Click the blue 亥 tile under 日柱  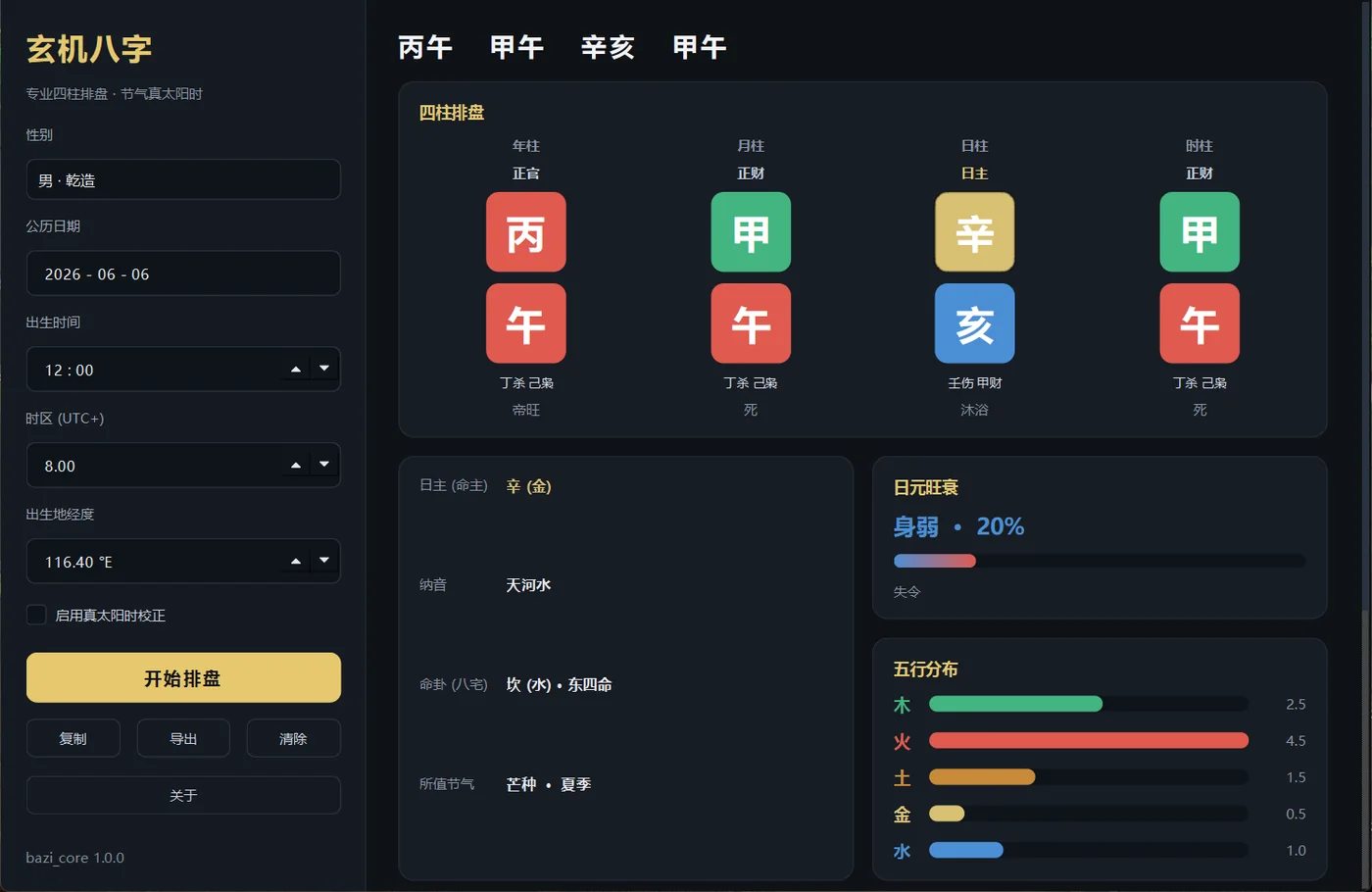[975, 323]
